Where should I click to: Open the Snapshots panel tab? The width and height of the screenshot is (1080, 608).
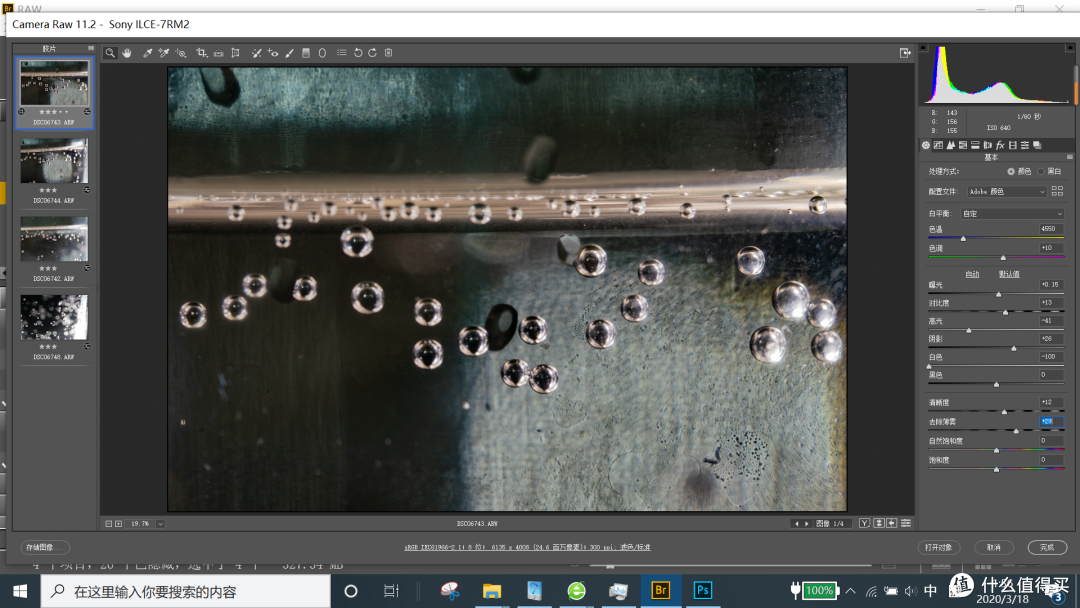click(1037, 145)
